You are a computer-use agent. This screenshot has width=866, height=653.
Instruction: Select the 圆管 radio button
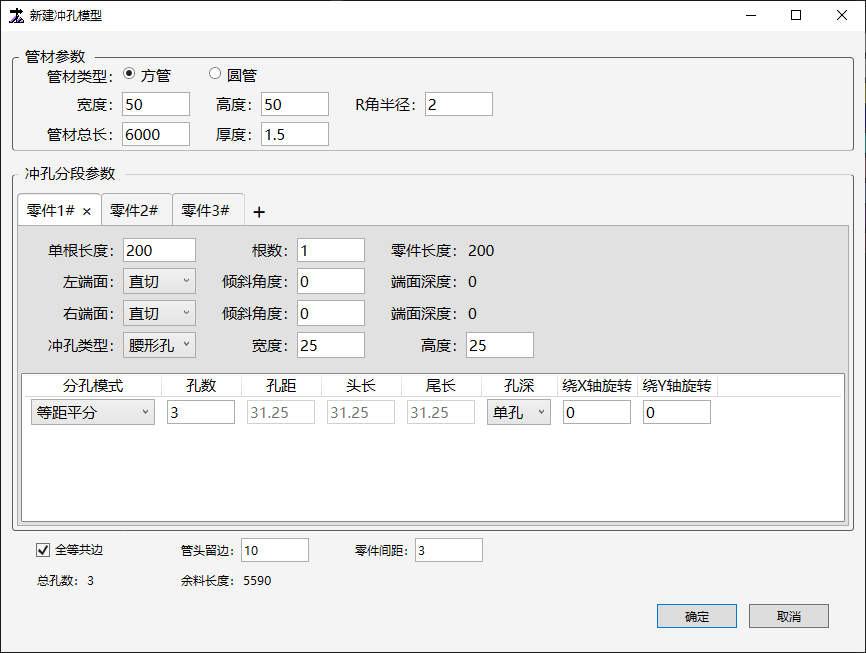coord(214,74)
